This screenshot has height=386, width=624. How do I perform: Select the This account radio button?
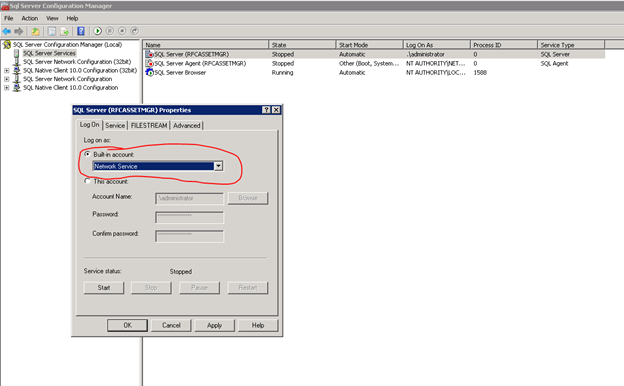coord(87,181)
